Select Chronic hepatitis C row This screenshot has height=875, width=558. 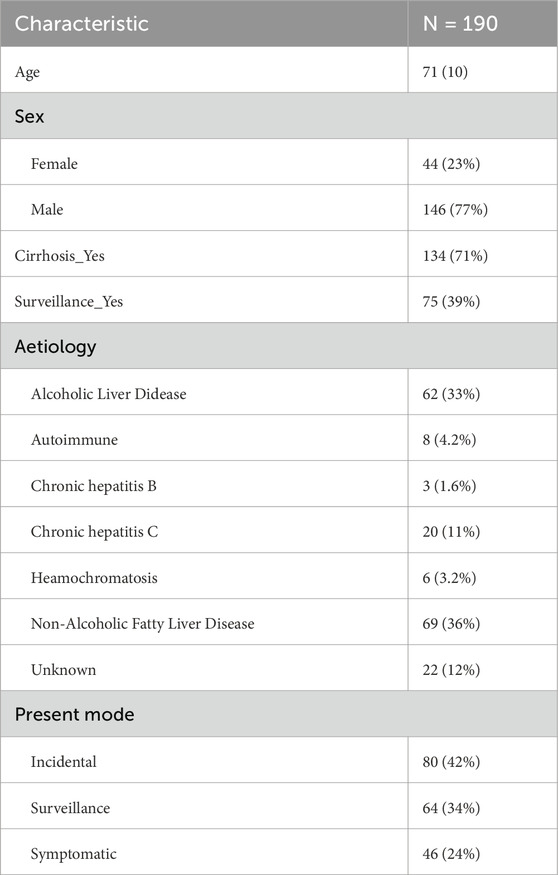point(279,530)
